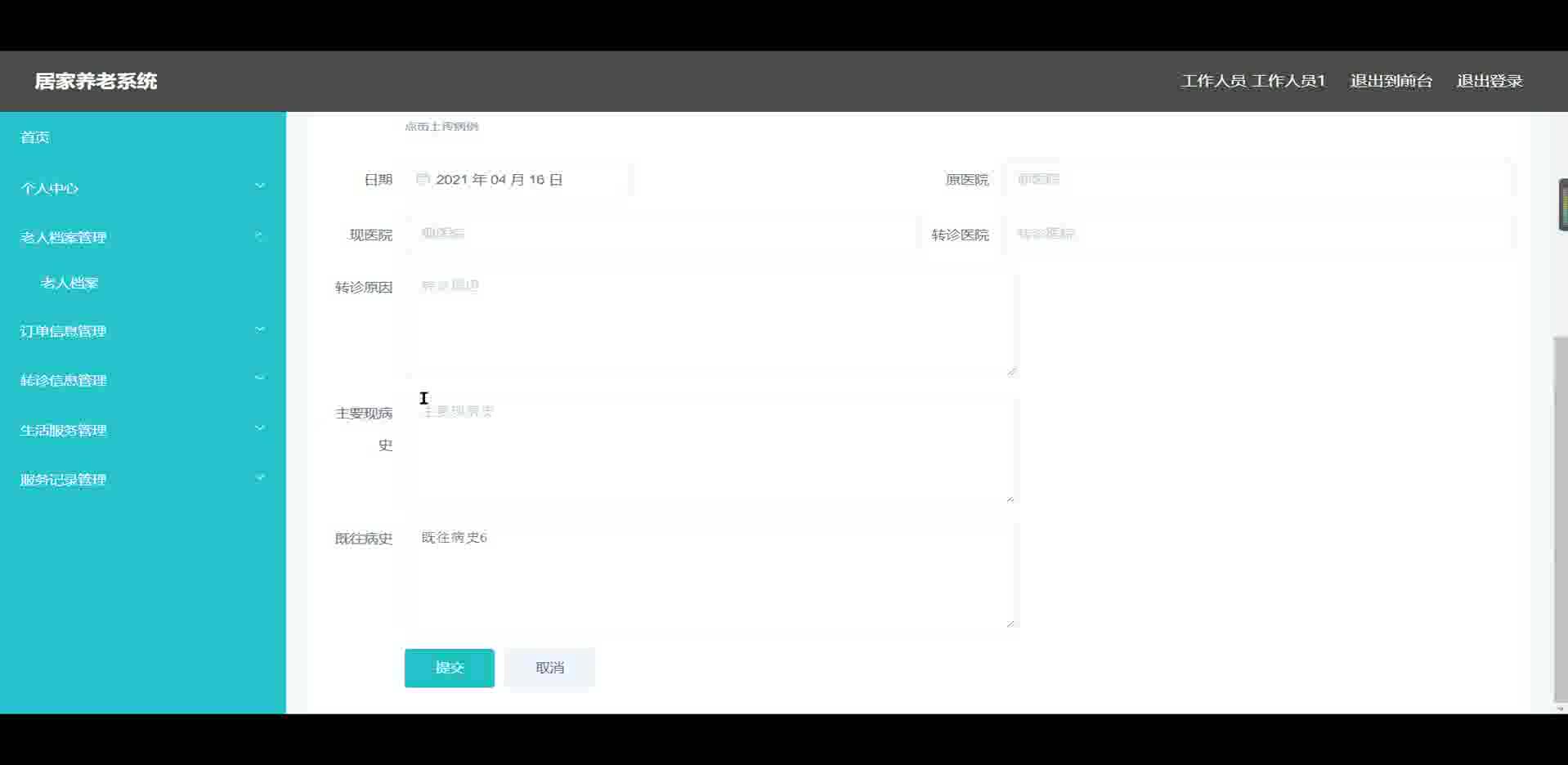Collapse the 老人档案管理 sidebar menu
This screenshot has width=1568, height=765.
[143, 237]
